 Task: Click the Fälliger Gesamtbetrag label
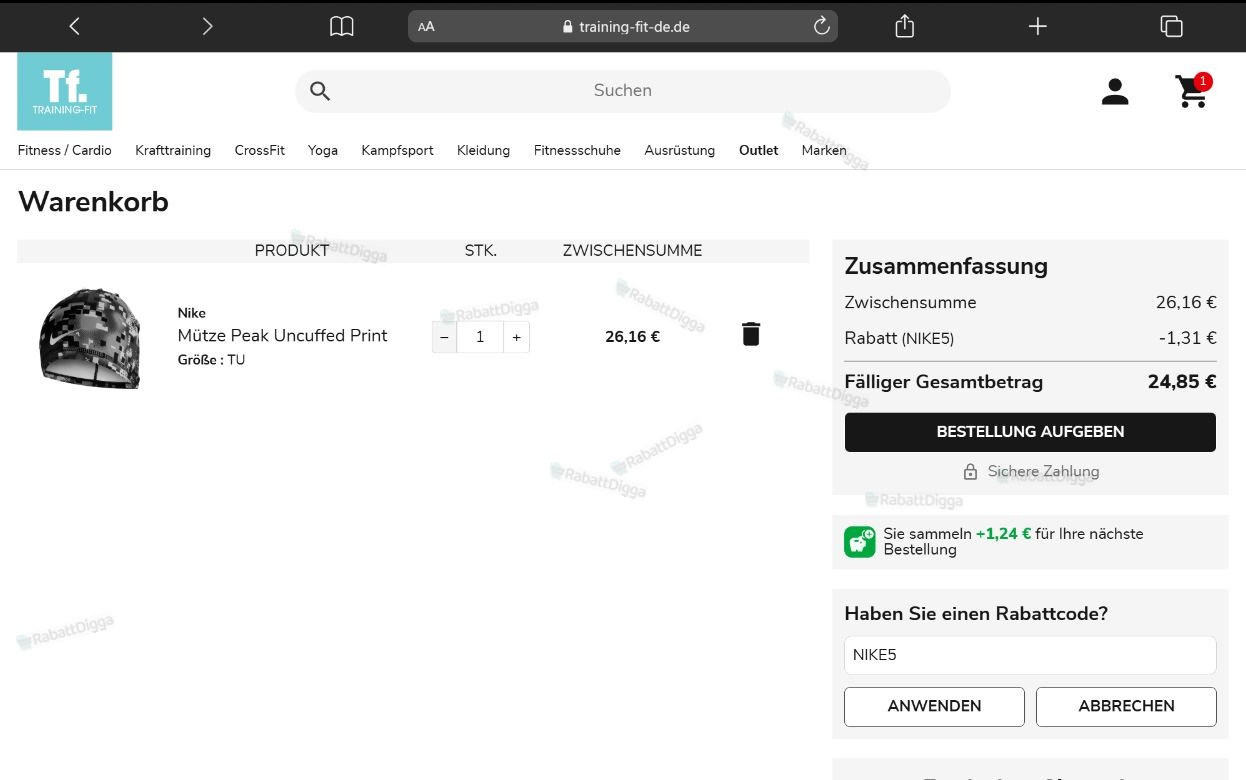[944, 382]
